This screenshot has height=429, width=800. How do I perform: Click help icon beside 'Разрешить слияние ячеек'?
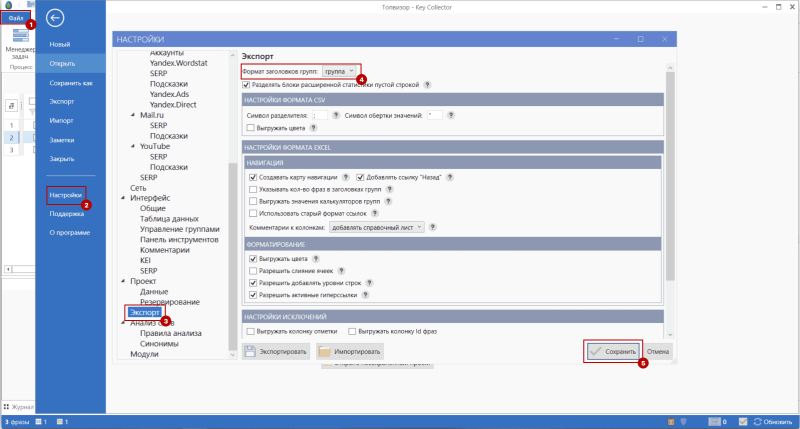(x=343, y=270)
